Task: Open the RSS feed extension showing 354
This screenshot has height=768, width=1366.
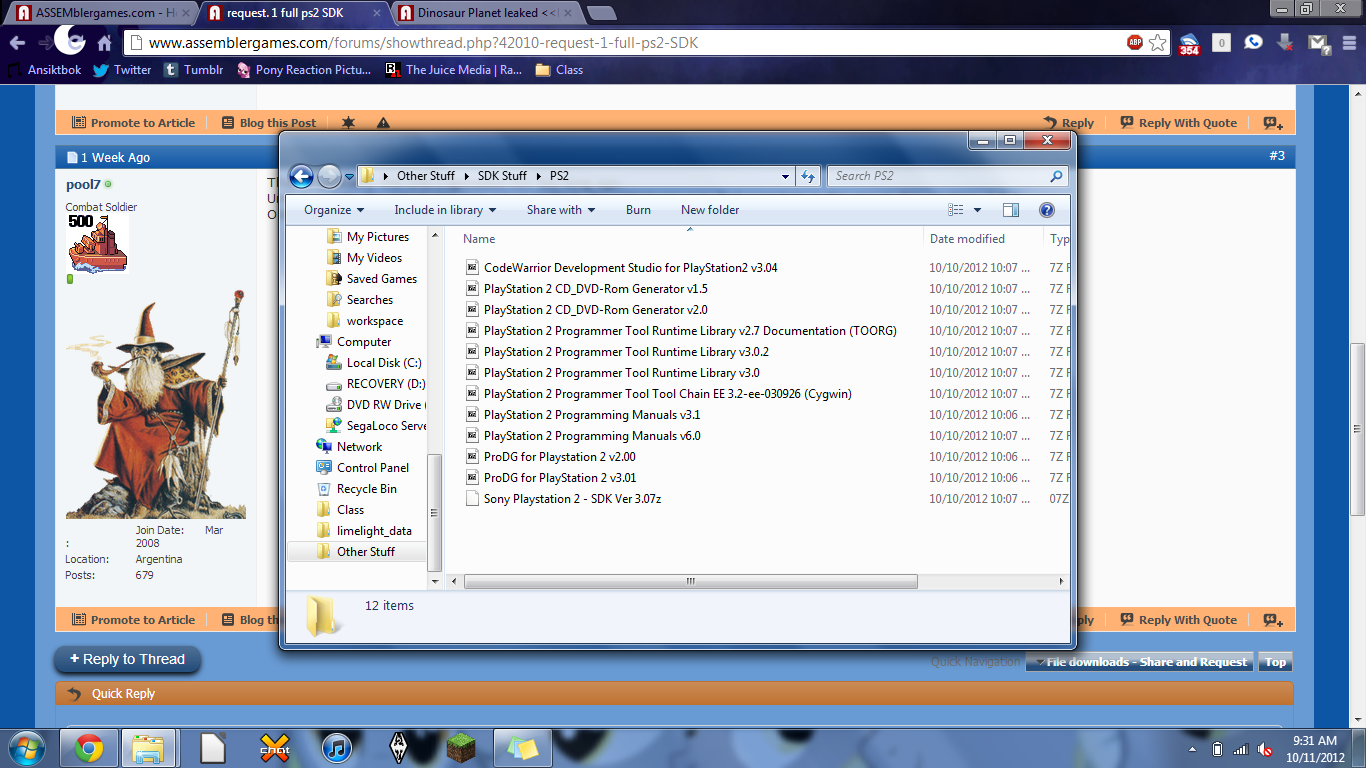Action: (1189, 43)
